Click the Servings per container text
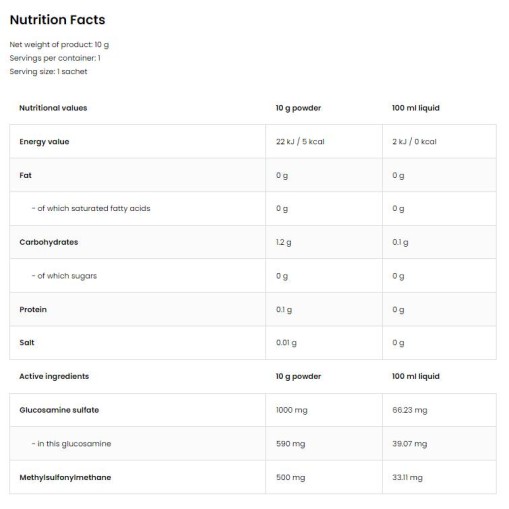 pos(55,58)
